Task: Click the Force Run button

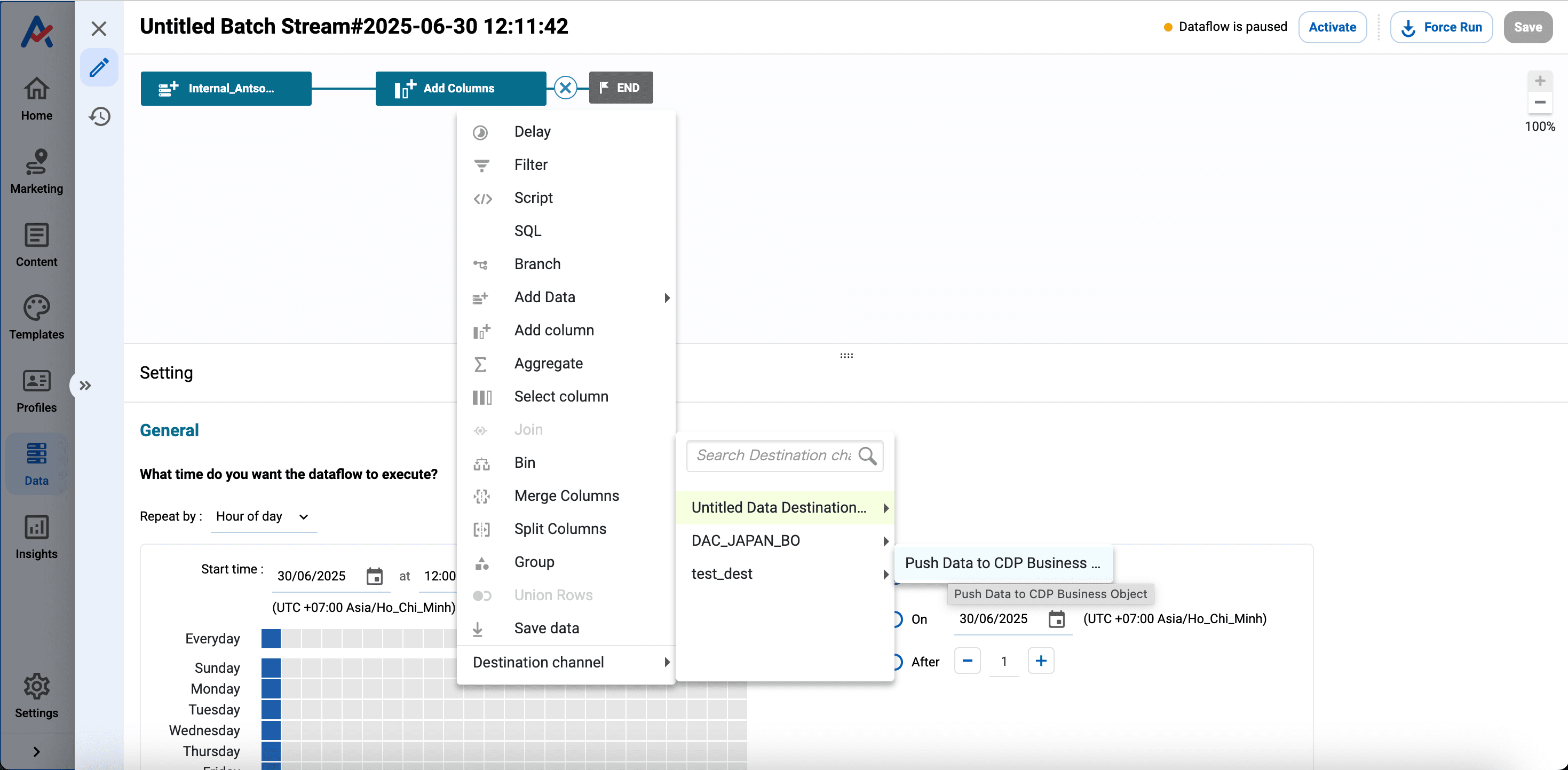Action: [1442, 27]
